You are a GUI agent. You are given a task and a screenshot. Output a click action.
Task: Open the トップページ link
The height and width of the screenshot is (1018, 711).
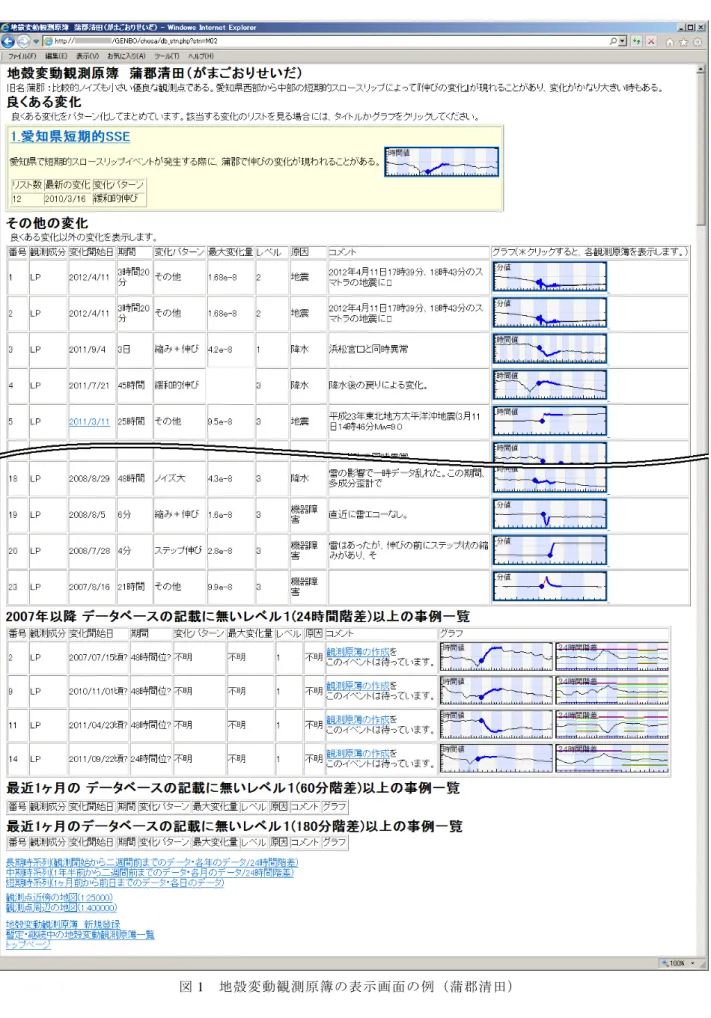coord(28,945)
